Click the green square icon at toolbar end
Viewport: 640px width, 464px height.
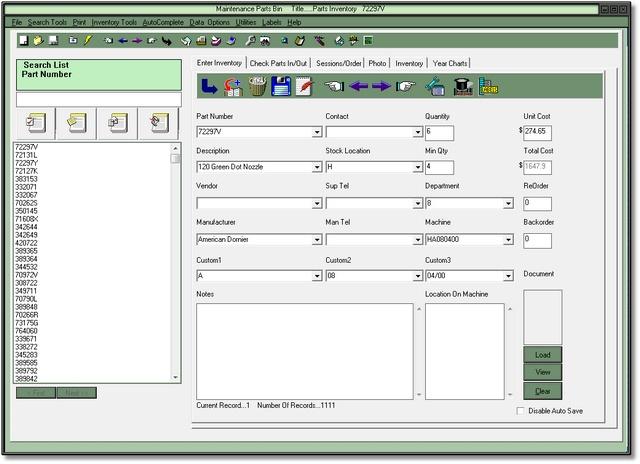click(368, 40)
